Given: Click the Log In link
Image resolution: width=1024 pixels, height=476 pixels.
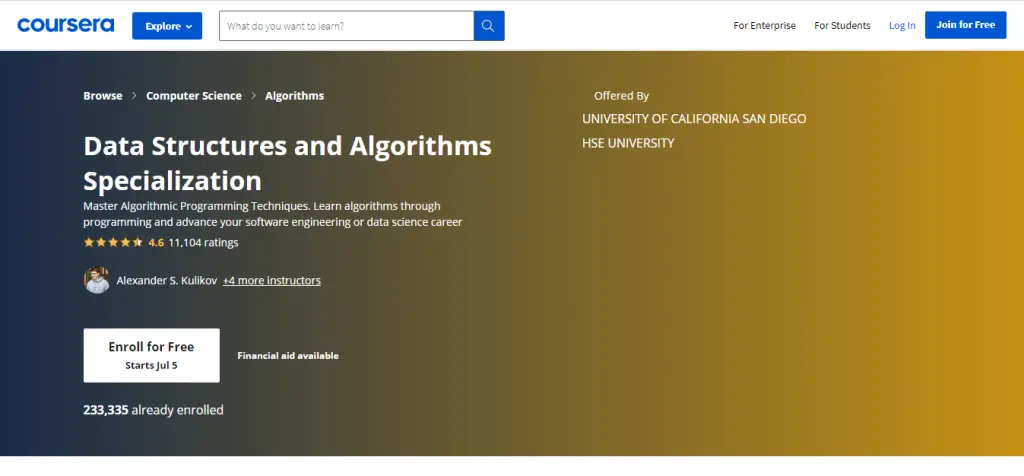Looking at the screenshot, I should [x=902, y=26].
